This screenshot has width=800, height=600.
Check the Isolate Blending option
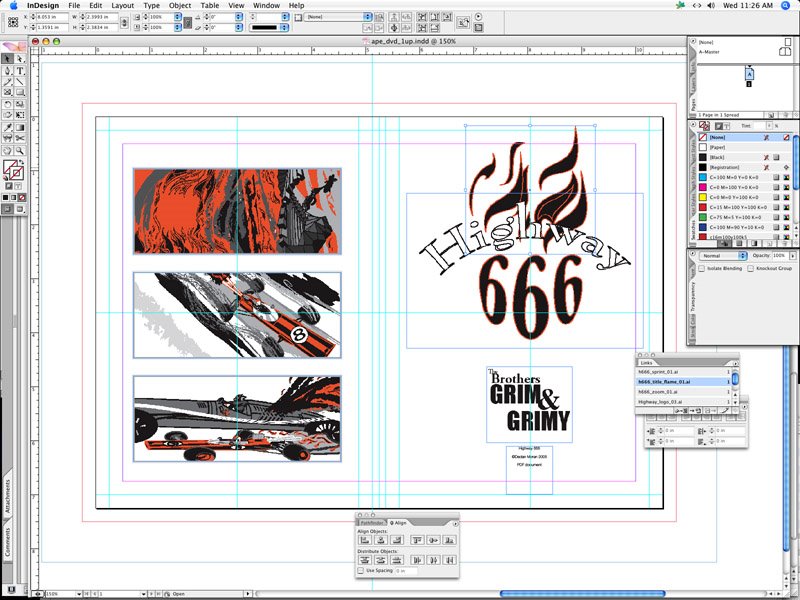click(x=702, y=268)
